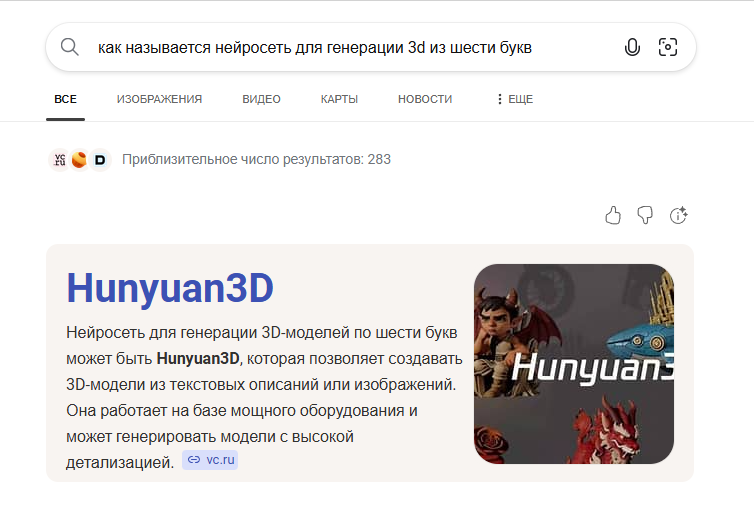Image resolution: width=754 pixels, height=505 pixels.
Task: Open the AI answer info icon
Action: point(678,215)
